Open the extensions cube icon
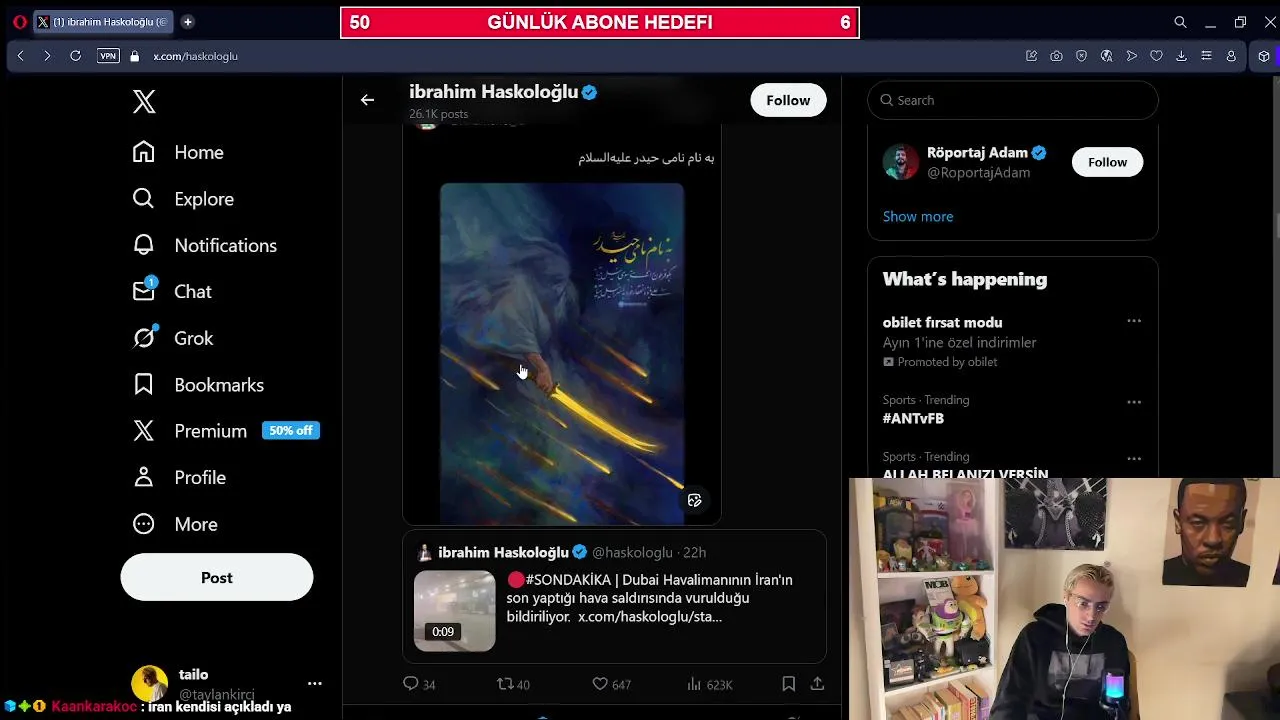Image resolution: width=1280 pixels, height=720 pixels. point(1264,56)
